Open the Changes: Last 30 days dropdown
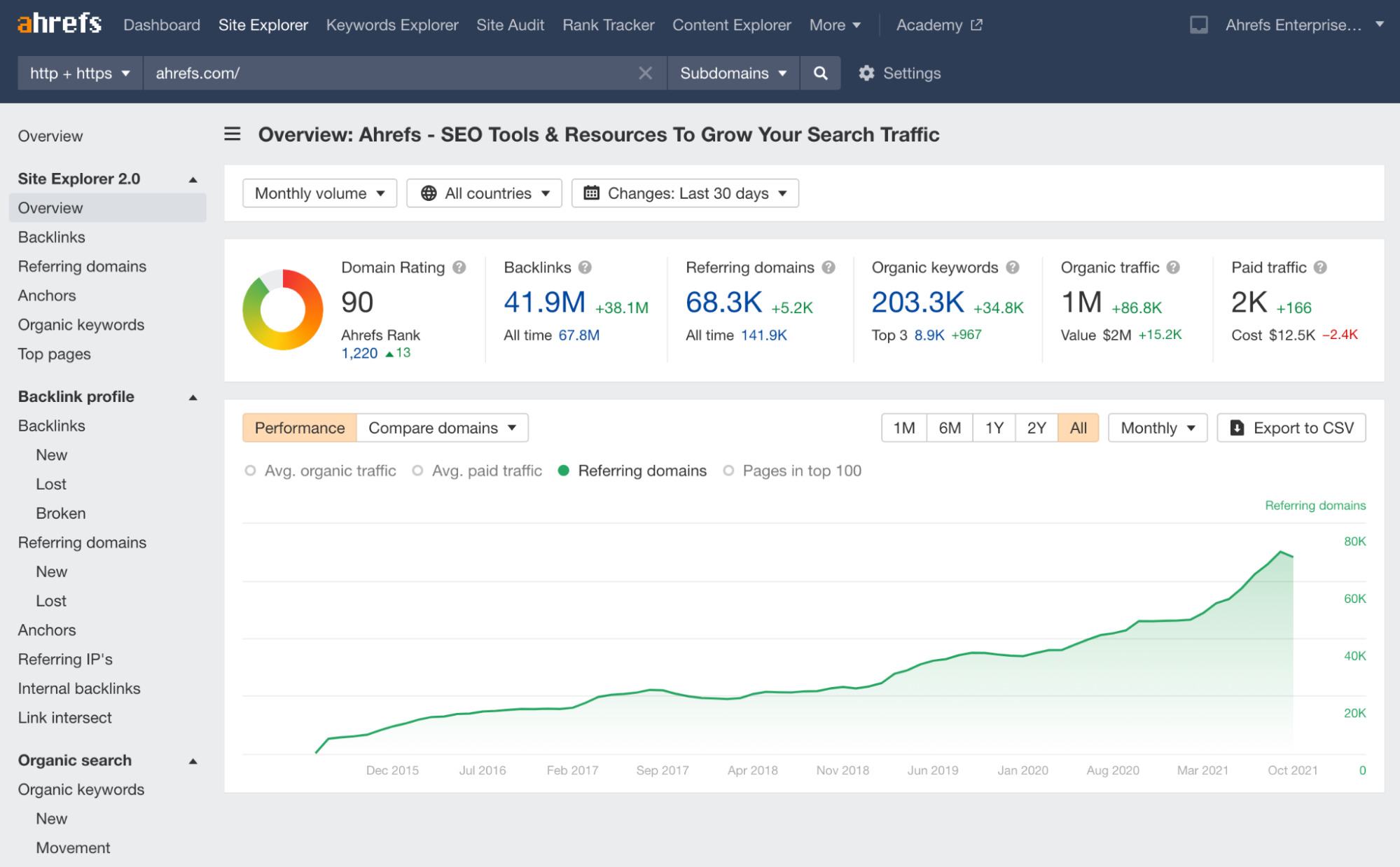Image resolution: width=1400 pixels, height=867 pixels. click(x=685, y=193)
